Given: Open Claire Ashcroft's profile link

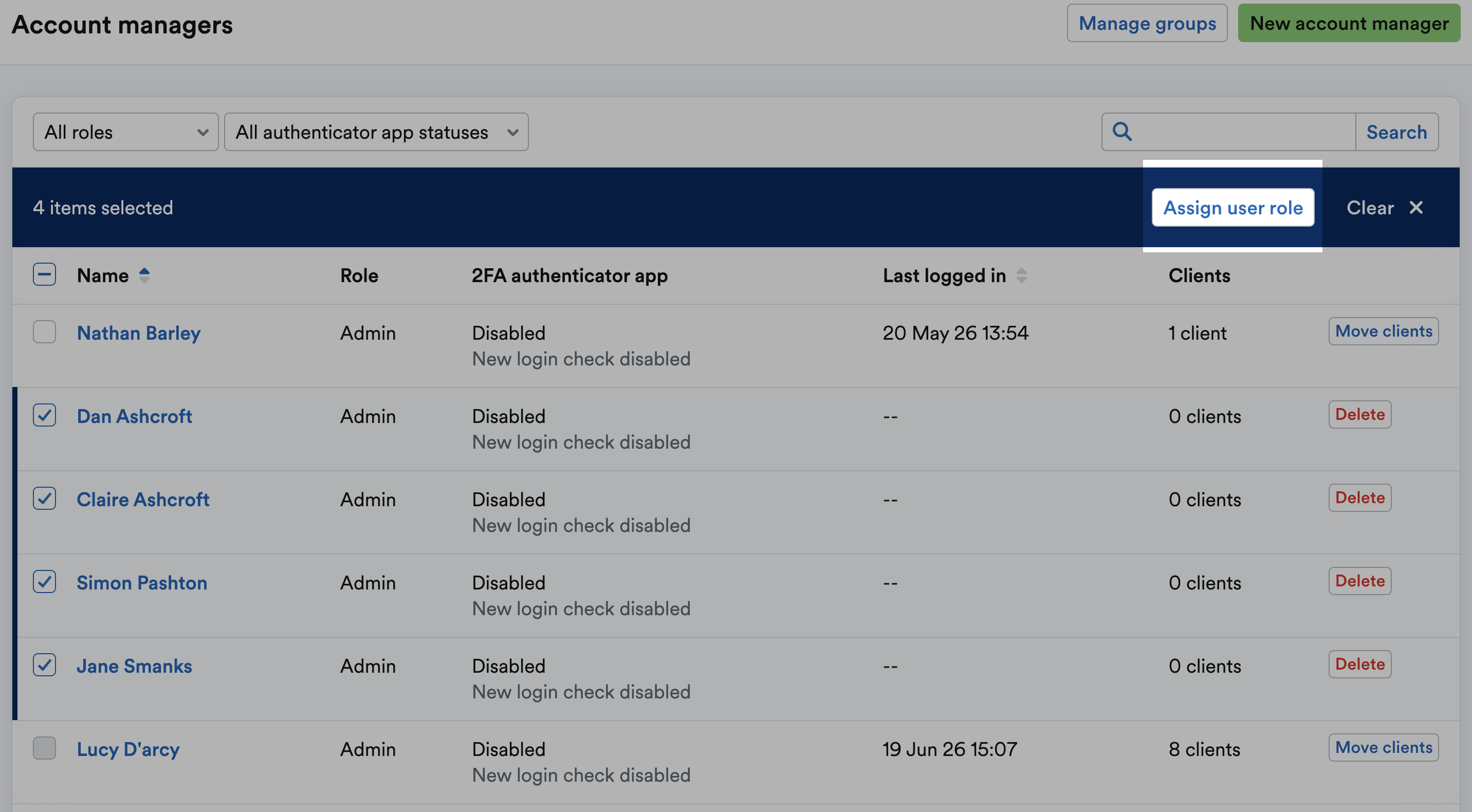Looking at the screenshot, I should click(143, 500).
